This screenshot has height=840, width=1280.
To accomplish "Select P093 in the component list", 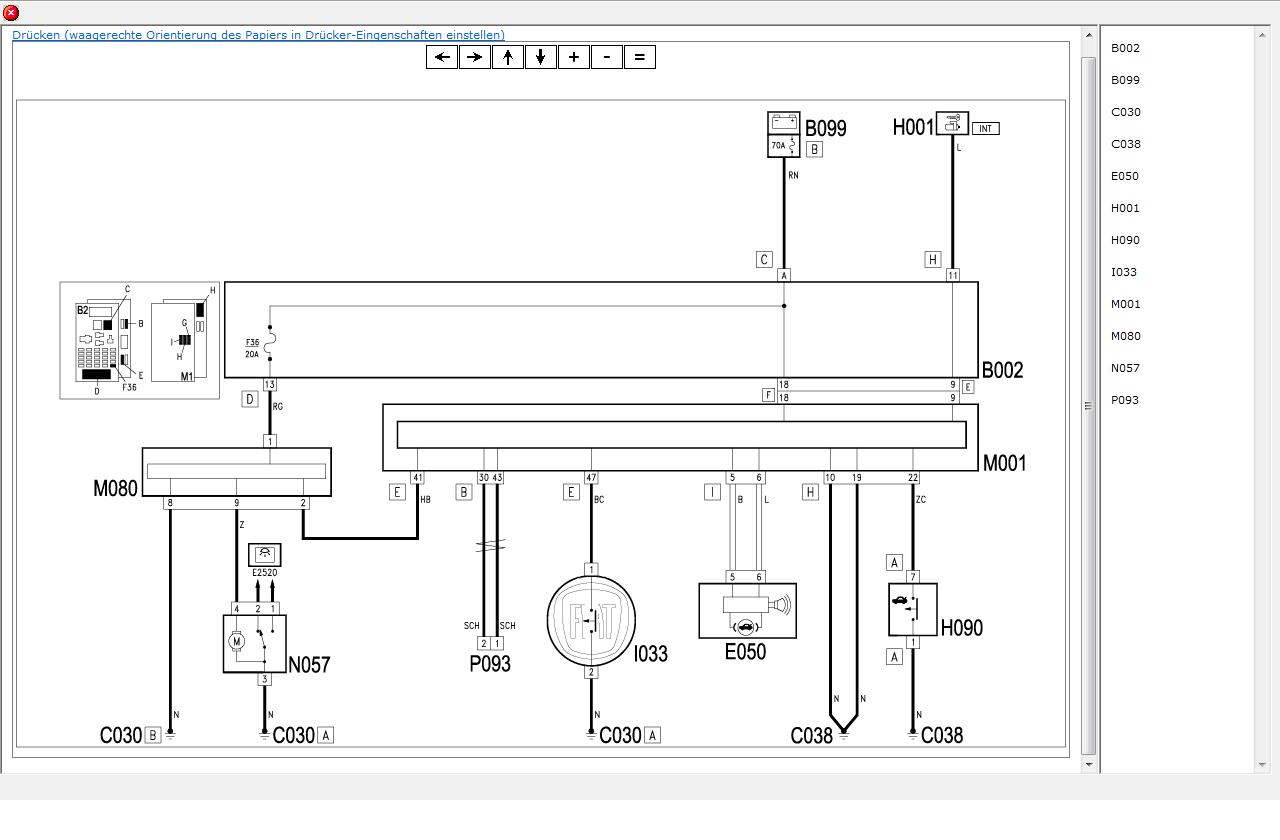I will (x=1125, y=400).
